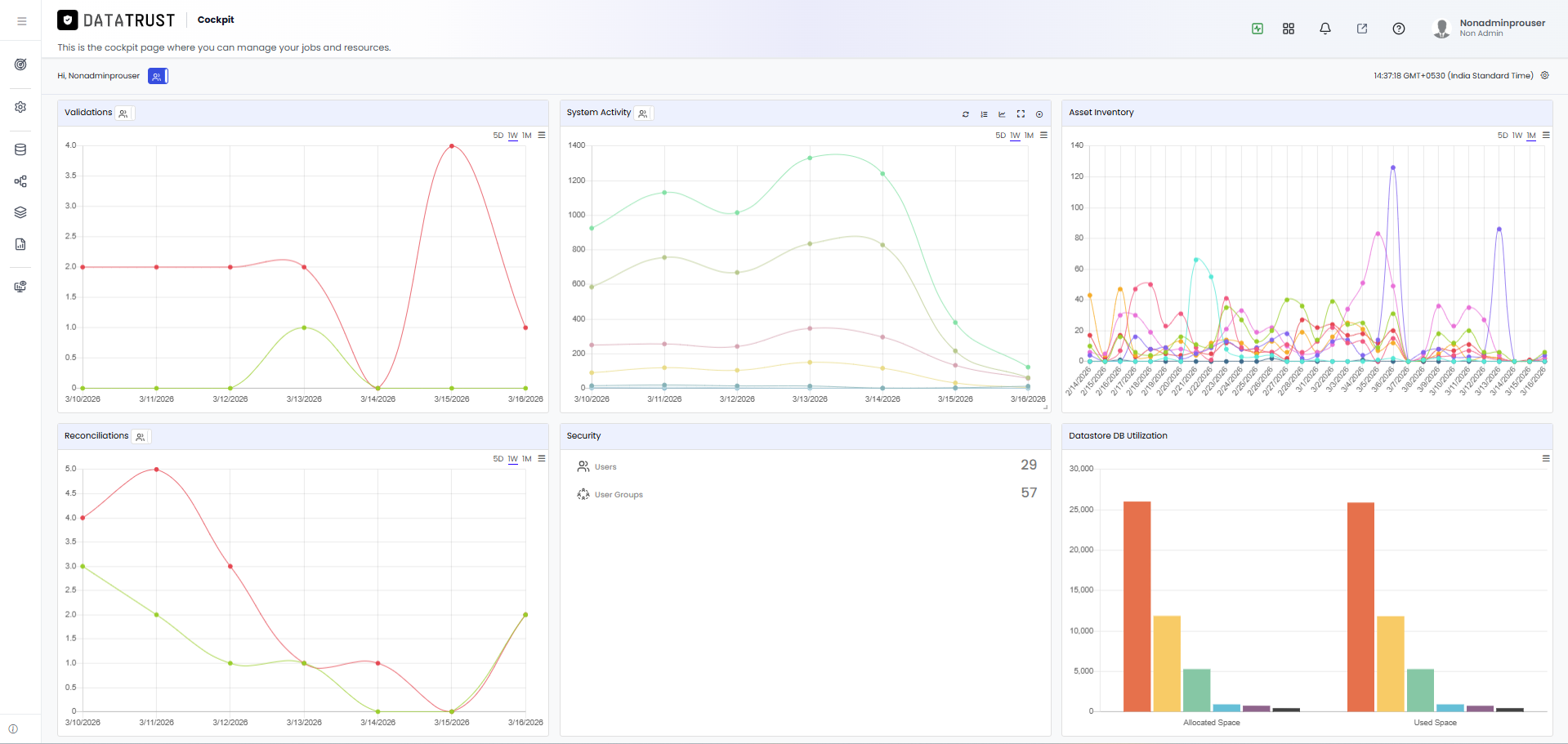
Task: Click the DATATRUST logo
Action: pyautogui.click(x=116, y=20)
